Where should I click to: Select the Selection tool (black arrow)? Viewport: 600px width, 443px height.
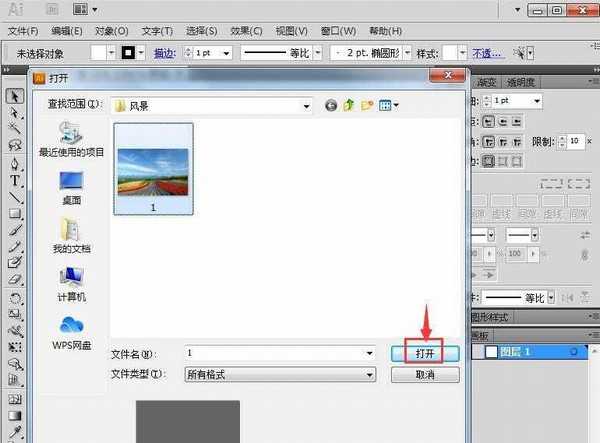[x=15, y=96]
